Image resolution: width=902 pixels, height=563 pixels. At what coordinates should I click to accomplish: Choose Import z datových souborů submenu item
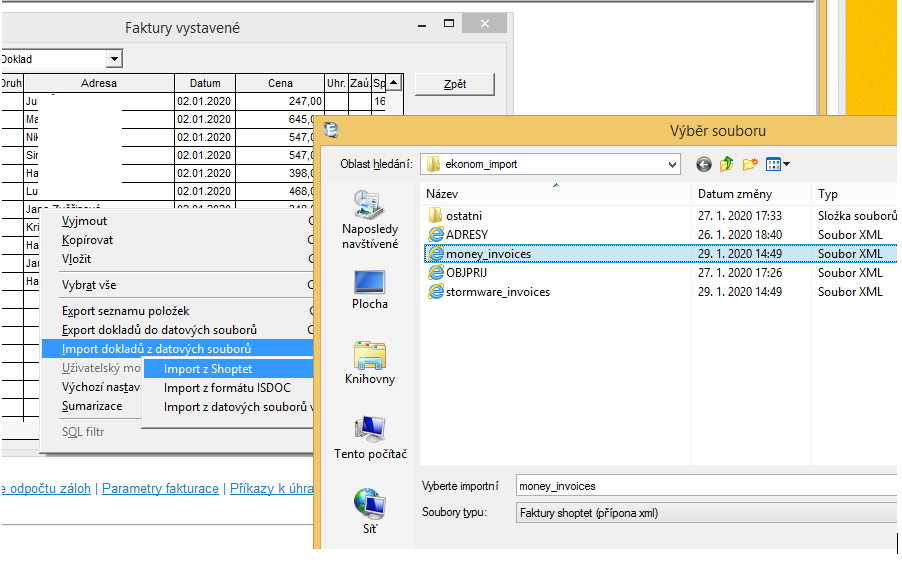click(x=238, y=407)
